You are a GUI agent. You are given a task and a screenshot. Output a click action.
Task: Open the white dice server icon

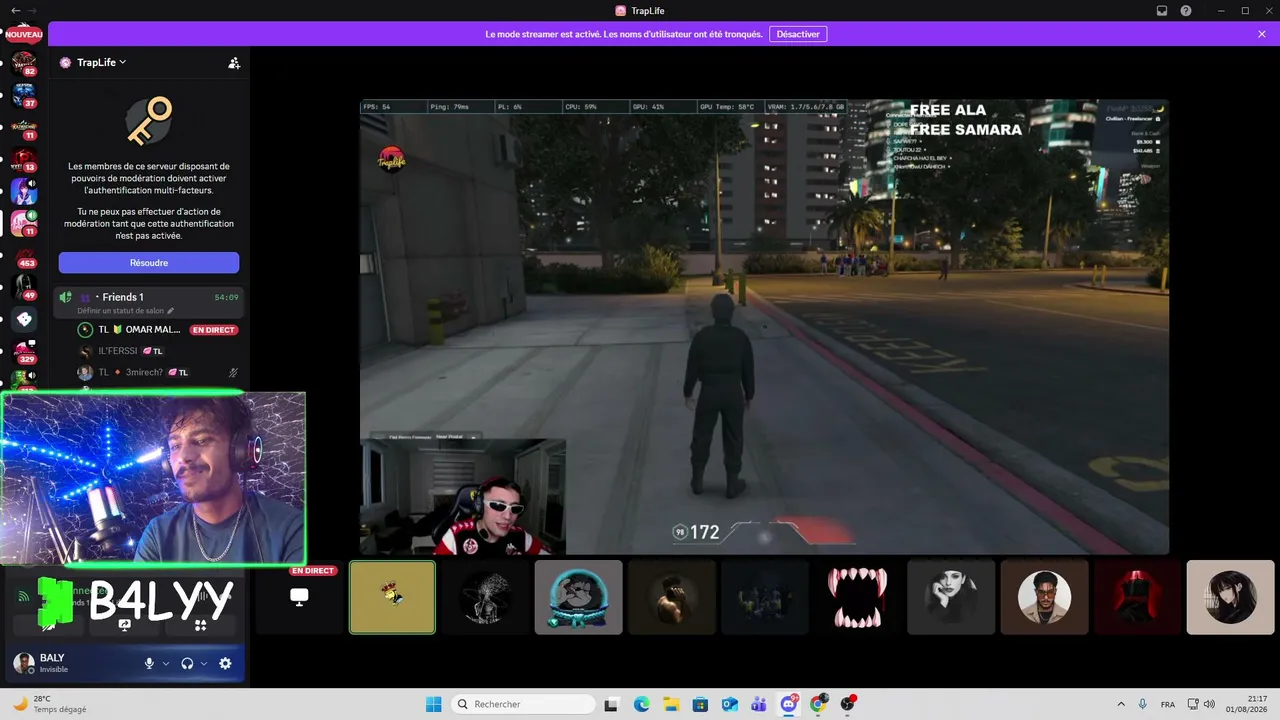[x=24, y=320]
